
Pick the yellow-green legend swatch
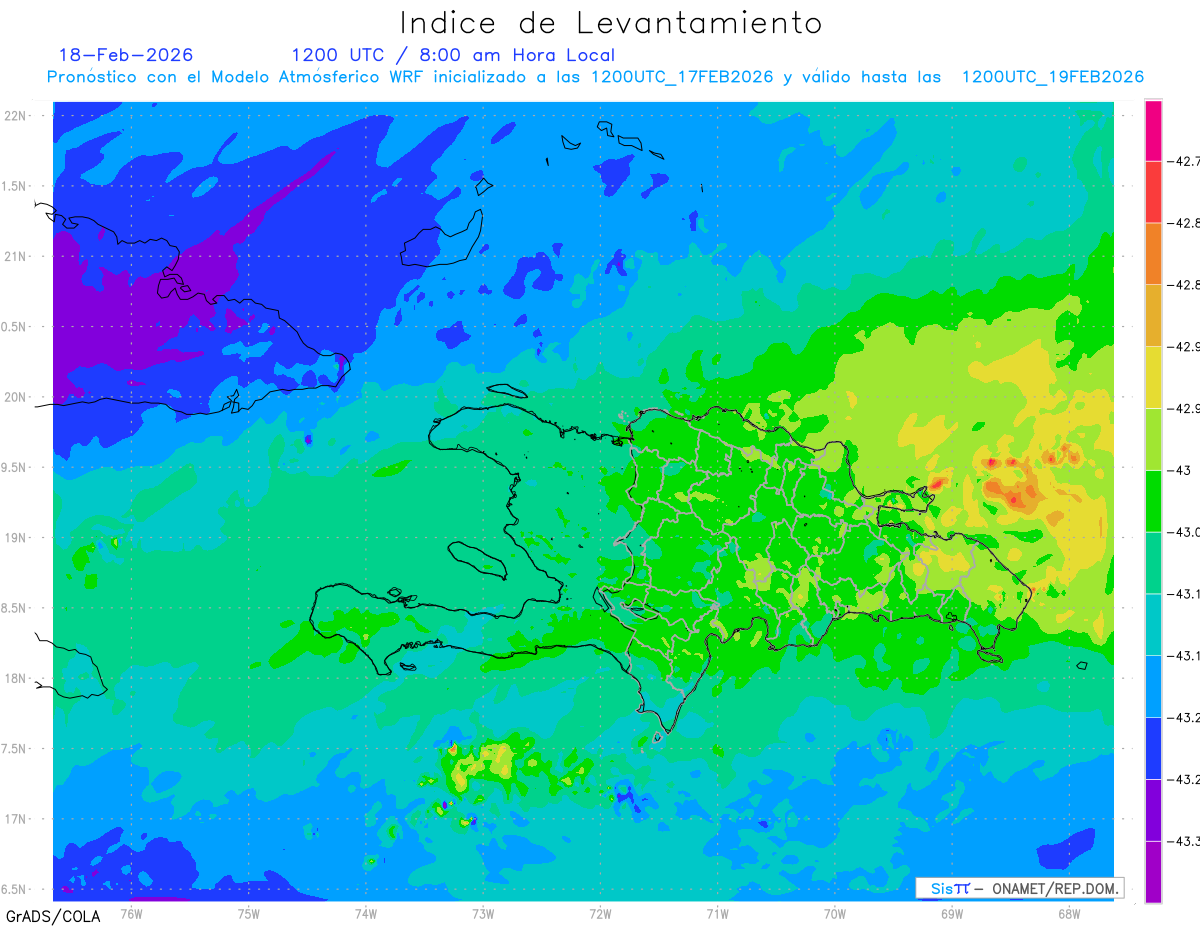click(x=1153, y=439)
